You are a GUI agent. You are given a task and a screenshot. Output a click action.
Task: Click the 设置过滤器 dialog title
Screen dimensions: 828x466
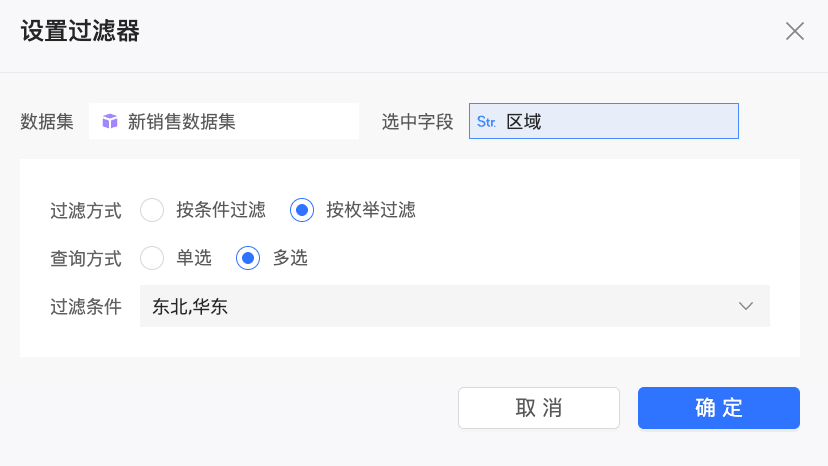[80, 31]
